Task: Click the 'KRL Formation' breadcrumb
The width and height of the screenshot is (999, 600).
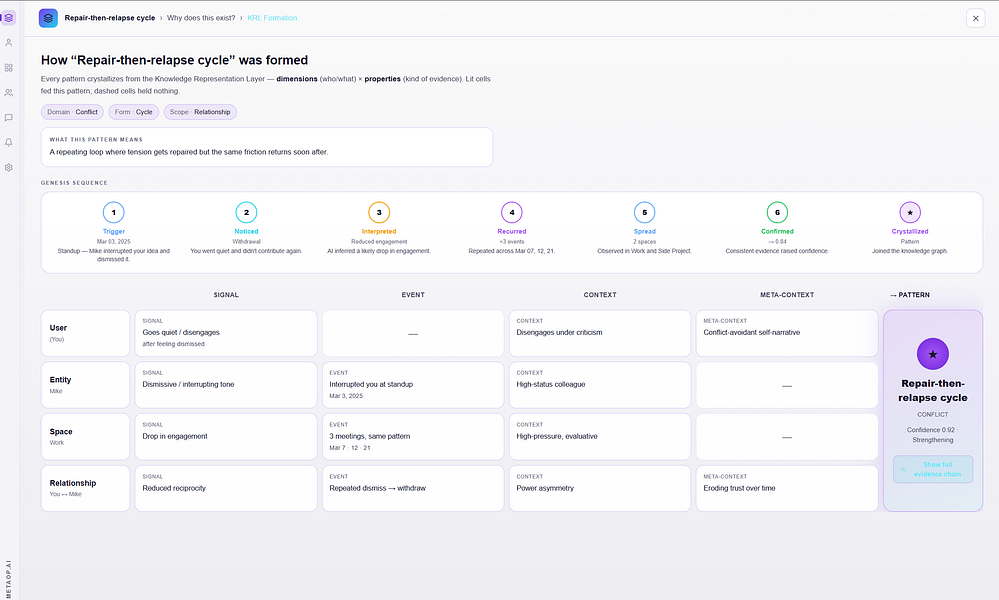Action: (x=272, y=18)
